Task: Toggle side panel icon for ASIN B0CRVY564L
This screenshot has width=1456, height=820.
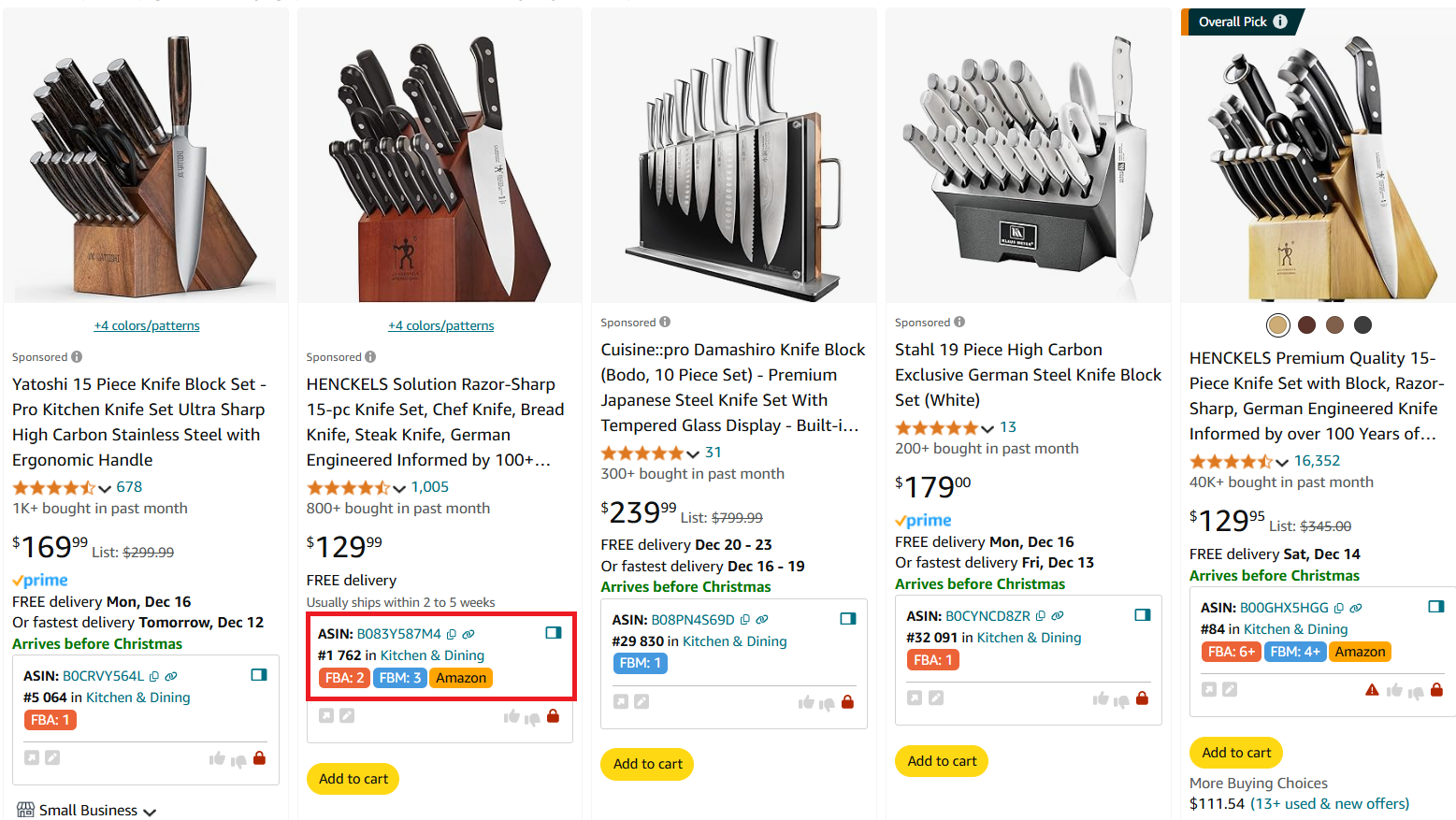Action: 259,675
